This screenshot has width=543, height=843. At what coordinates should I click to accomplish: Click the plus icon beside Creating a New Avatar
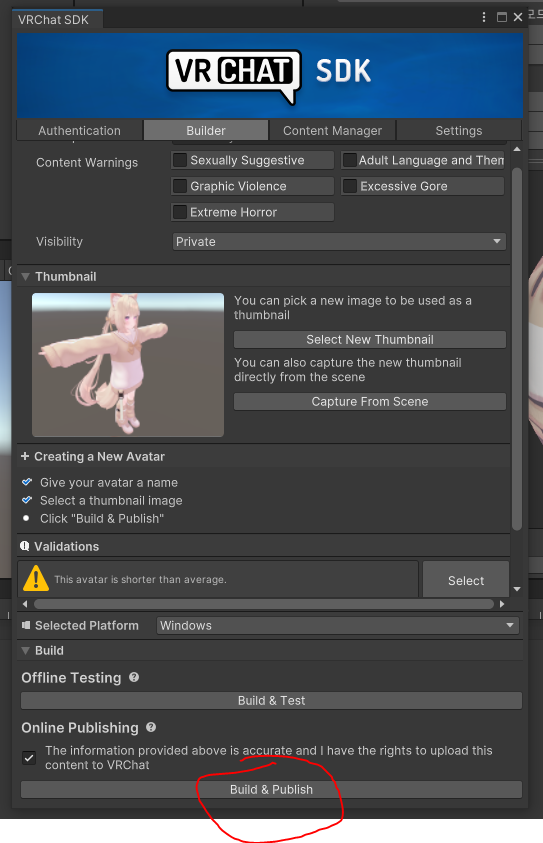click(x=25, y=456)
